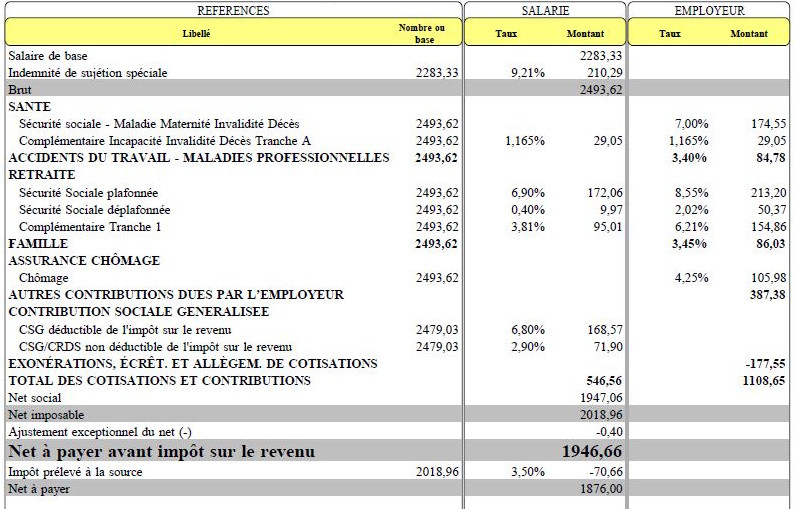
Task: Click the 'Salaire de base' row label
Action: pyautogui.click(x=48, y=56)
